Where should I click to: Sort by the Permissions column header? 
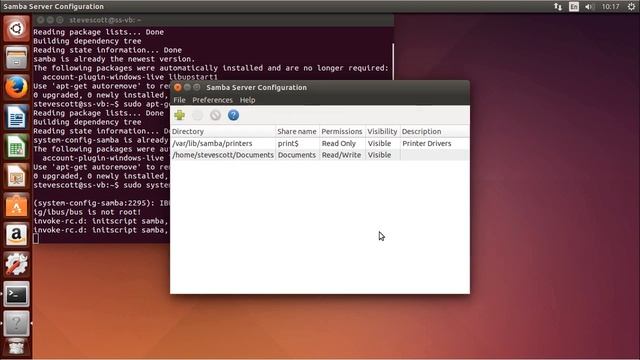342,131
